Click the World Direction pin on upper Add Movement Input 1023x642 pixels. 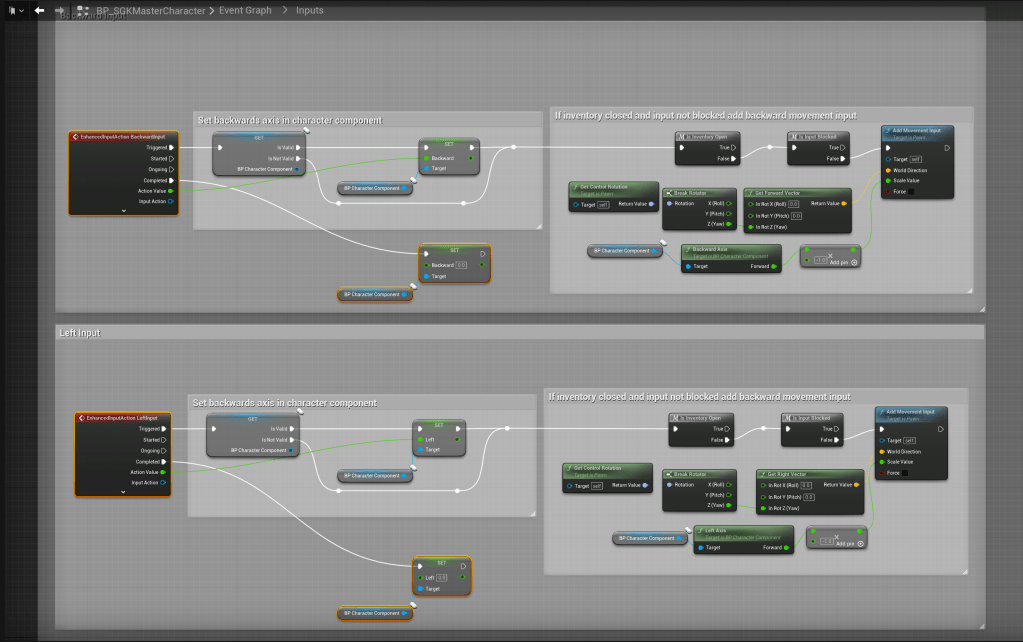click(x=888, y=170)
